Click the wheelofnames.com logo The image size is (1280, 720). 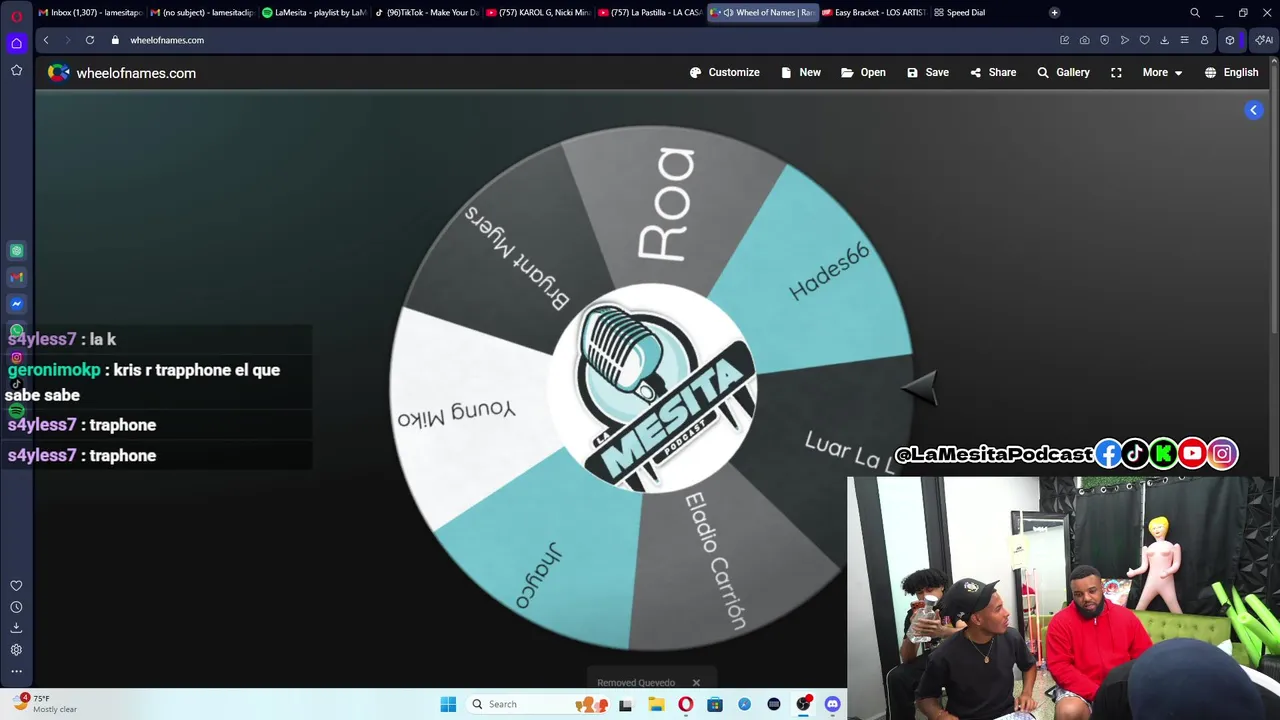tap(122, 73)
